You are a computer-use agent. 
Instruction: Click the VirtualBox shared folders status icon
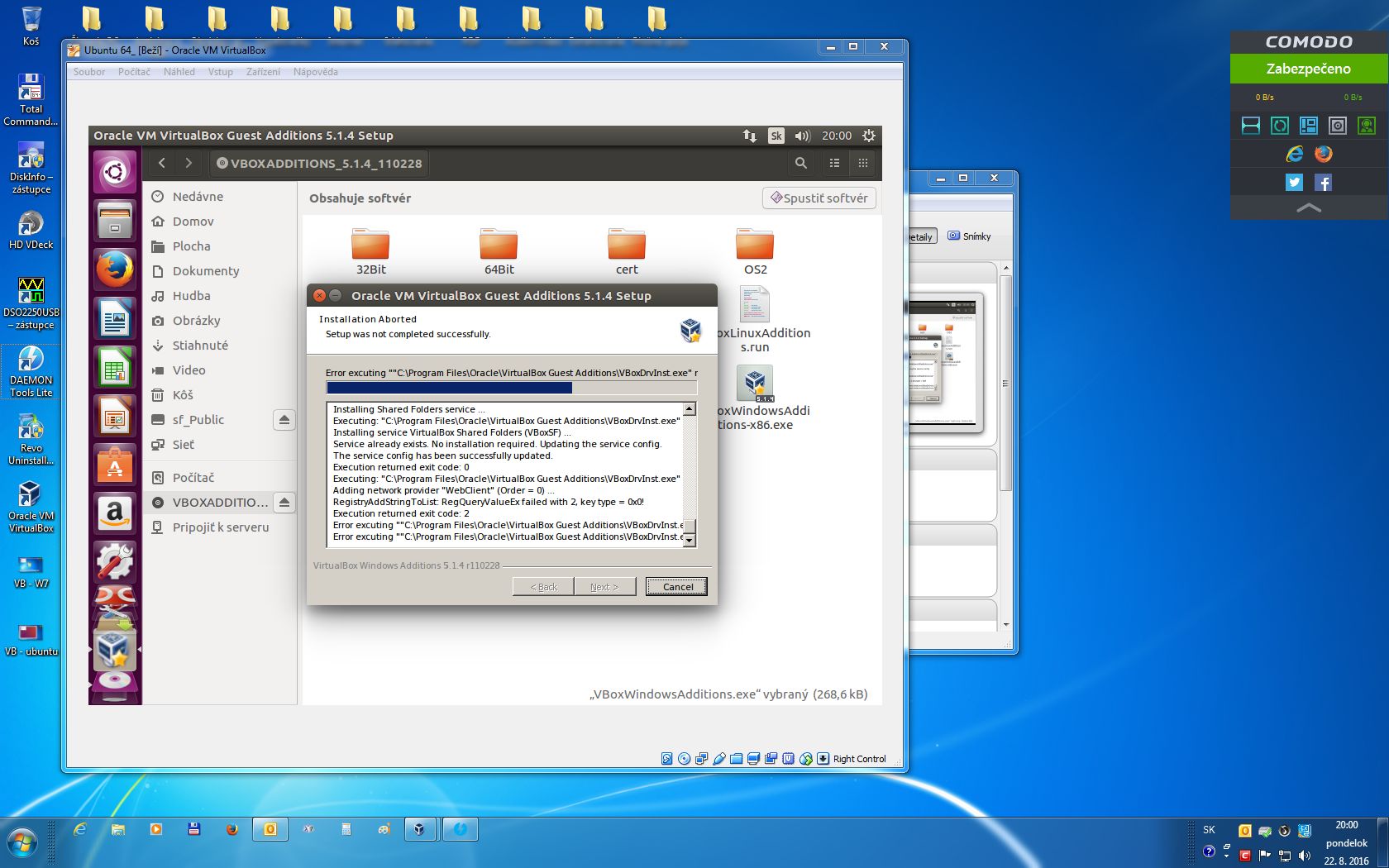pyautogui.click(x=736, y=759)
